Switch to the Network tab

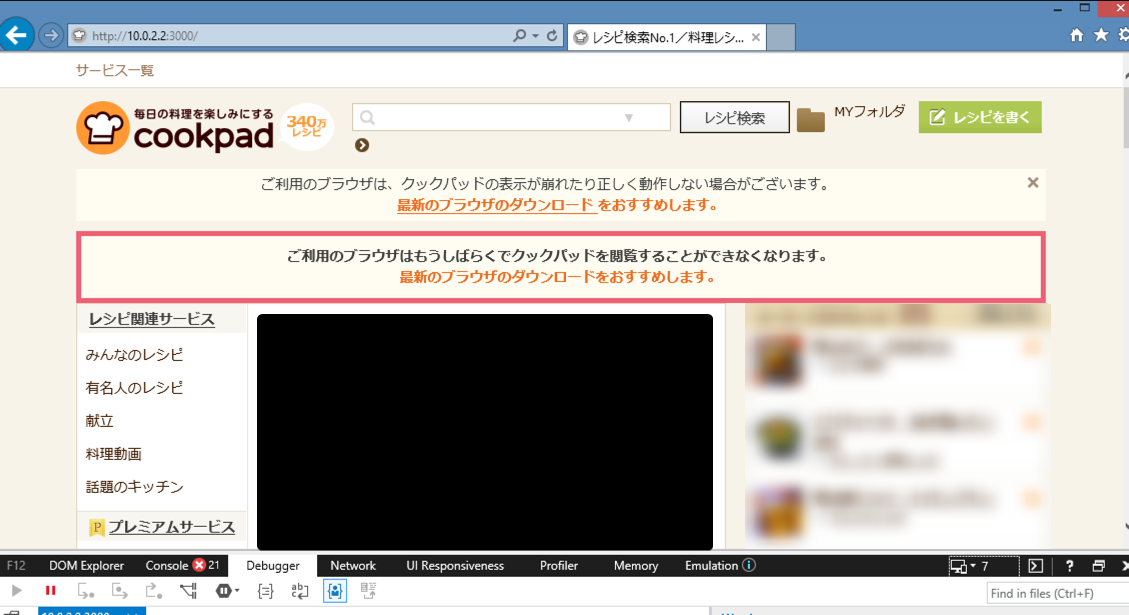point(353,566)
